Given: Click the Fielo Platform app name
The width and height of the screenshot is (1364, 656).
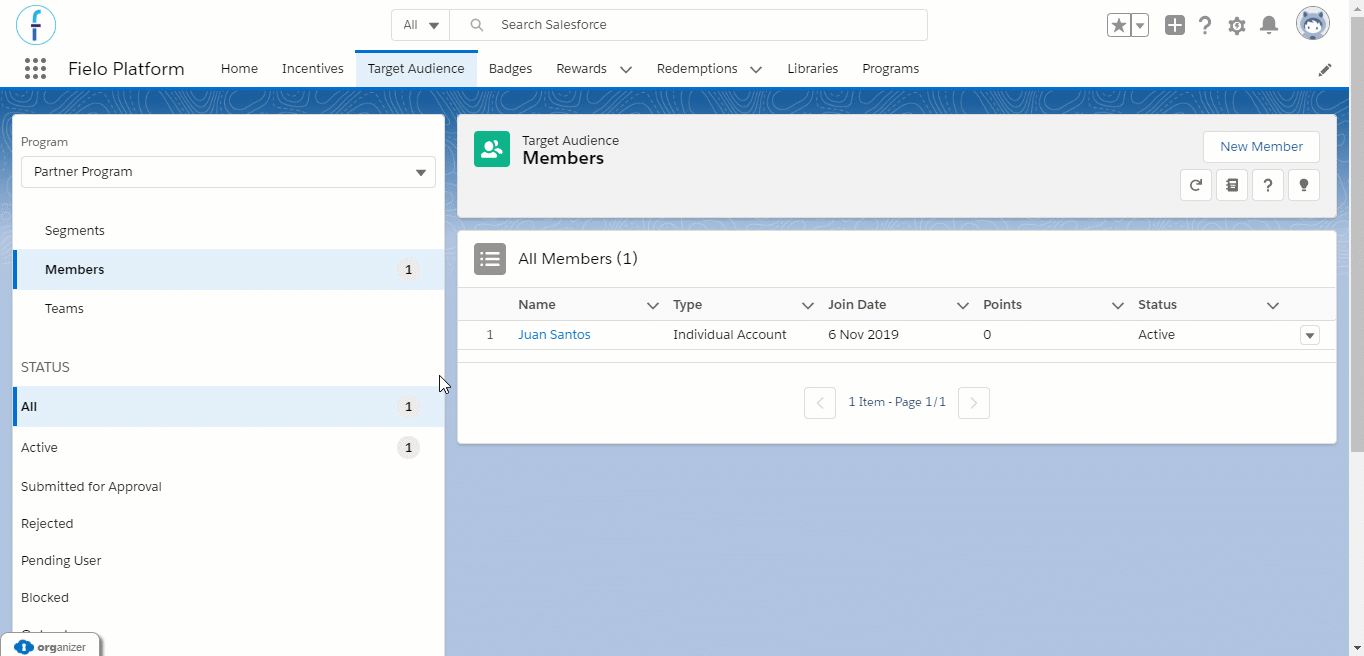Looking at the screenshot, I should (126, 69).
